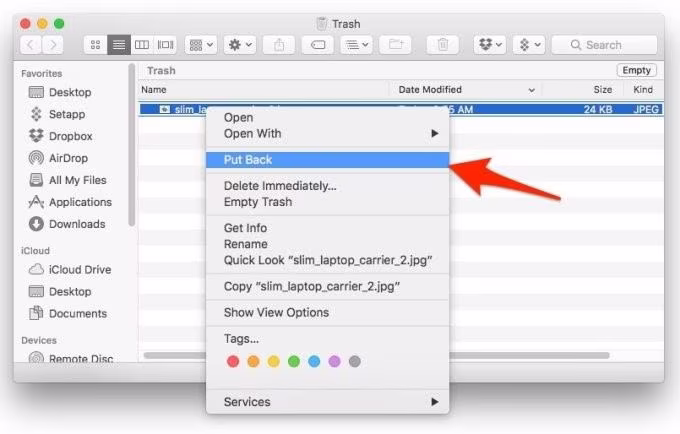Apply the yellow tag color
Viewport: 680px width, 434px height.
click(x=274, y=361)
